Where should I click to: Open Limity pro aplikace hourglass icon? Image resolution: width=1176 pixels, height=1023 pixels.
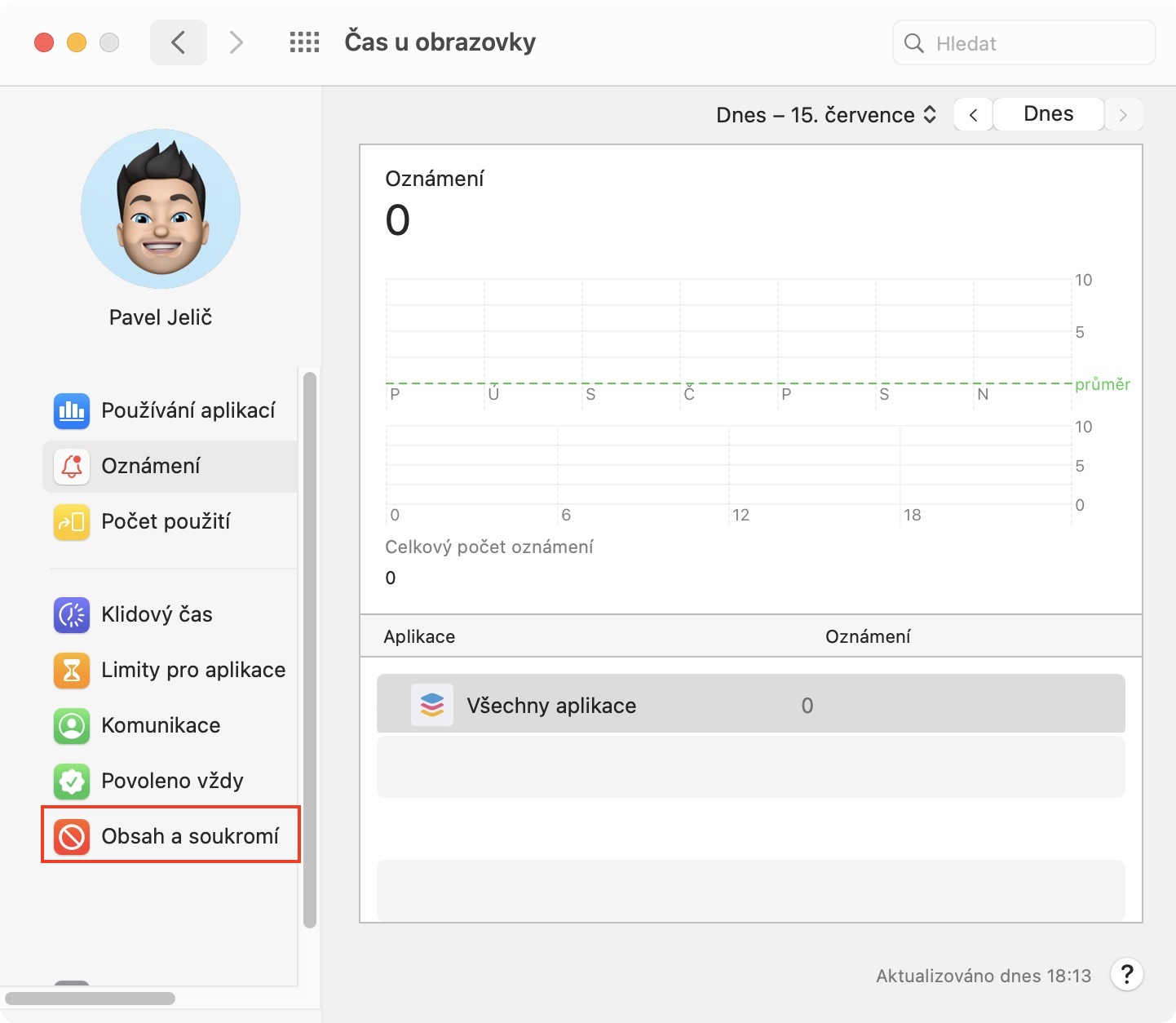coord(72,670)
